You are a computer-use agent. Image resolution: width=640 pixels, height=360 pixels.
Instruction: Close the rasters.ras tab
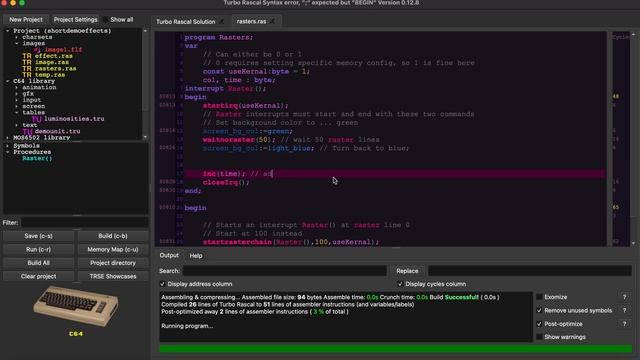pos(272,21)
